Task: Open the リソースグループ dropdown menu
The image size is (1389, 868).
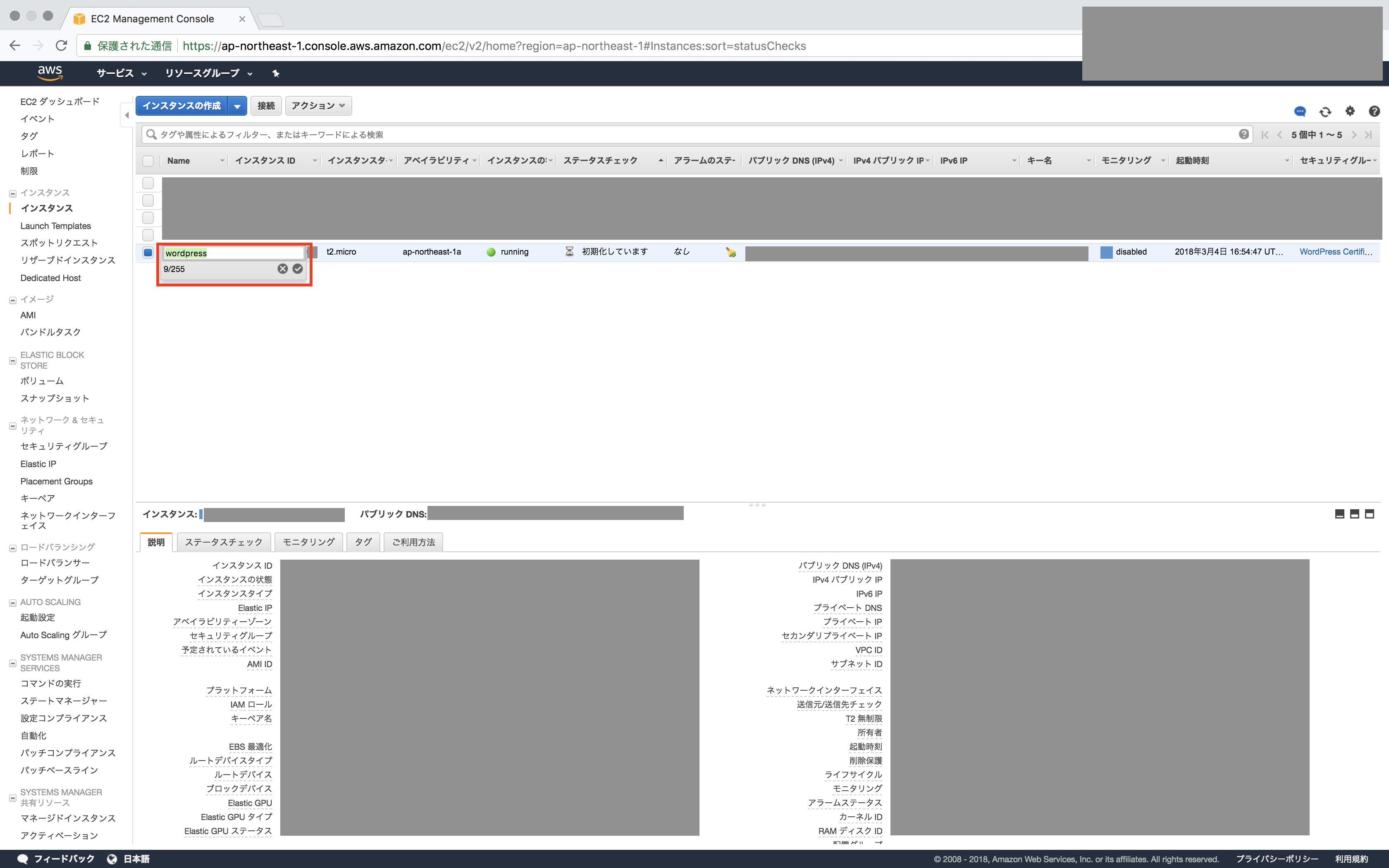Action: pyautogui.click(x=209, y=74)
